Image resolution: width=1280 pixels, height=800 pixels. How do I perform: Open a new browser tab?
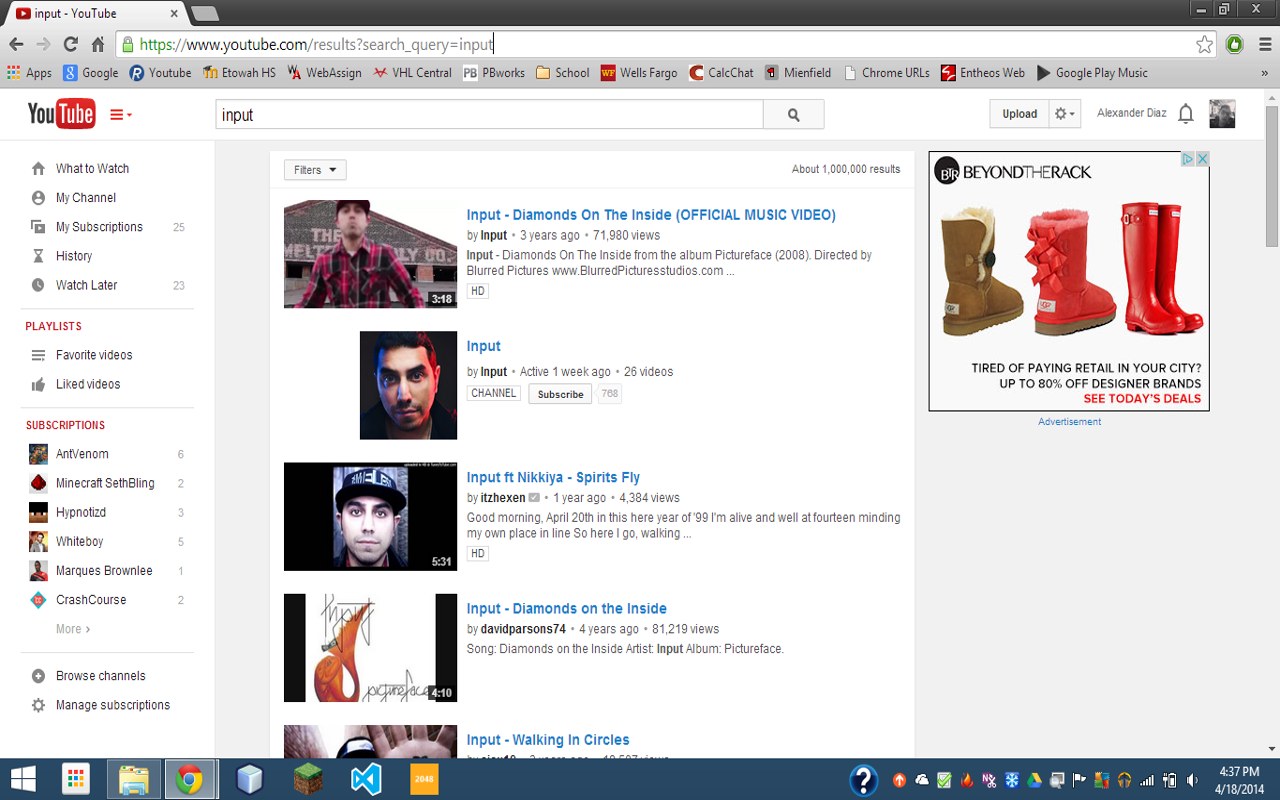click(x=204, y=13)
